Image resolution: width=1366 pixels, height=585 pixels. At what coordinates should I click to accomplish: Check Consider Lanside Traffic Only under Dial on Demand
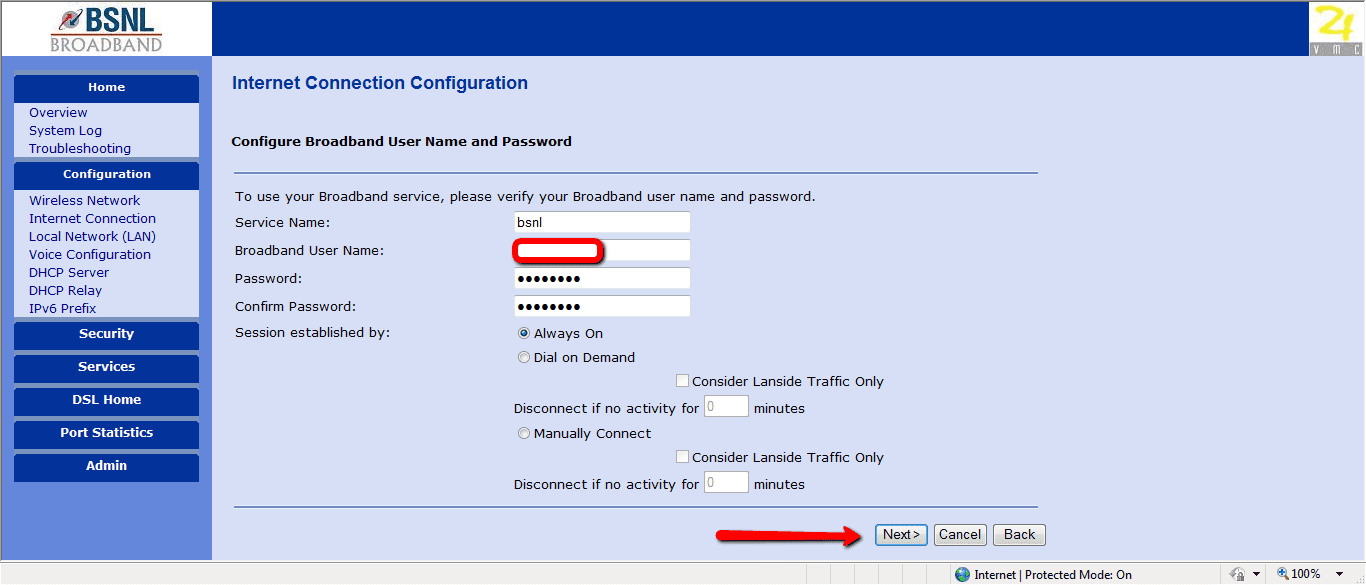point(682,381)
